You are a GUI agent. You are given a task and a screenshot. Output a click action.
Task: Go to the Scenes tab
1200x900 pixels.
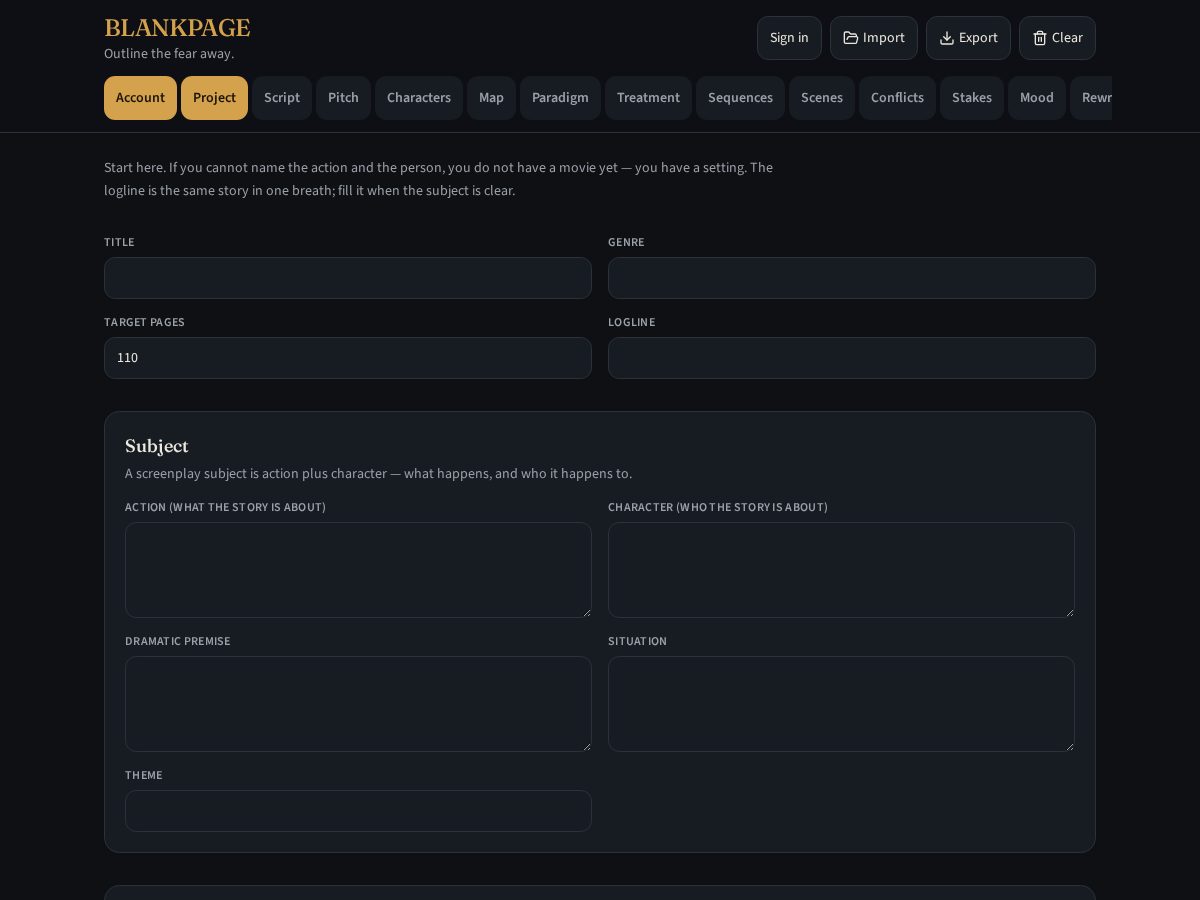822,98
